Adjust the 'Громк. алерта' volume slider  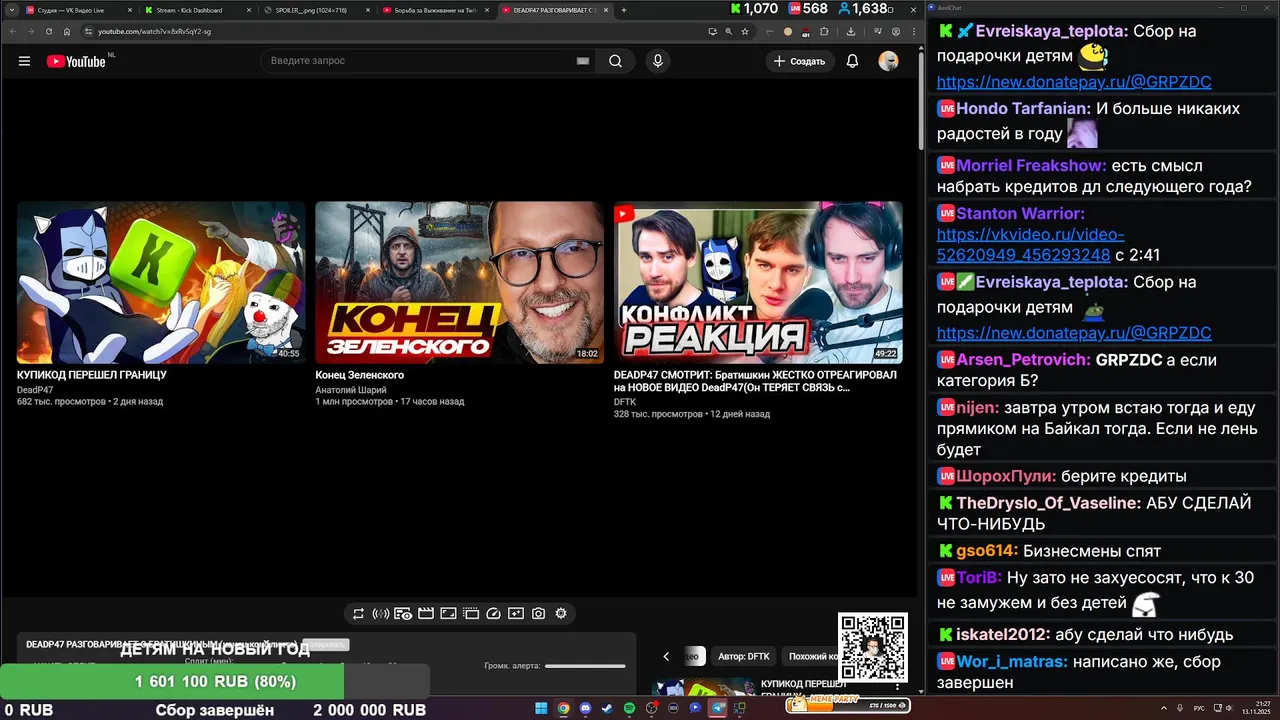point(585,666)
